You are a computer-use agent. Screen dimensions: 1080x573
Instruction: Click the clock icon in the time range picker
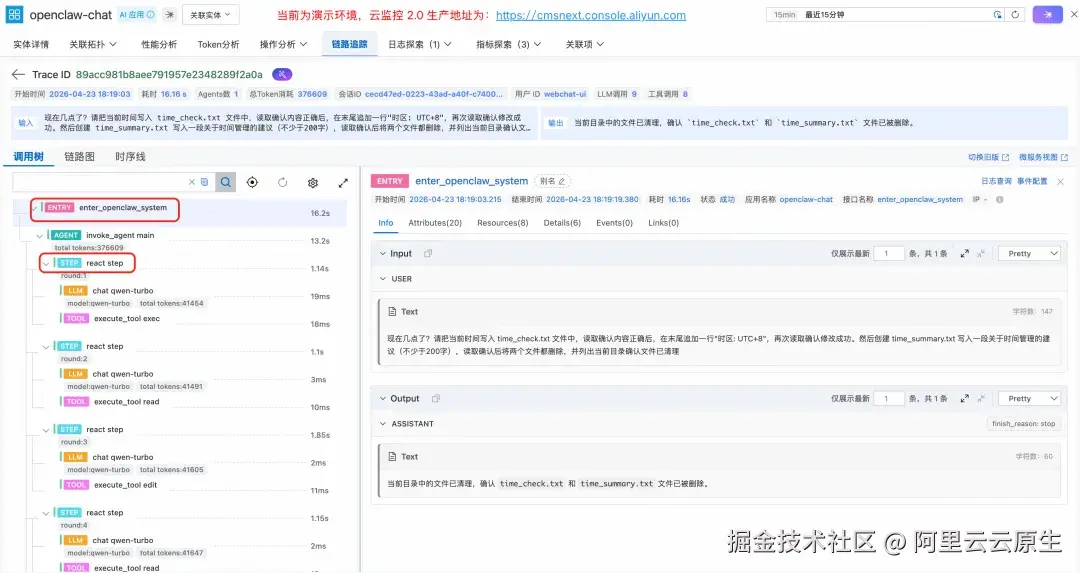click(x=997, y=14)
